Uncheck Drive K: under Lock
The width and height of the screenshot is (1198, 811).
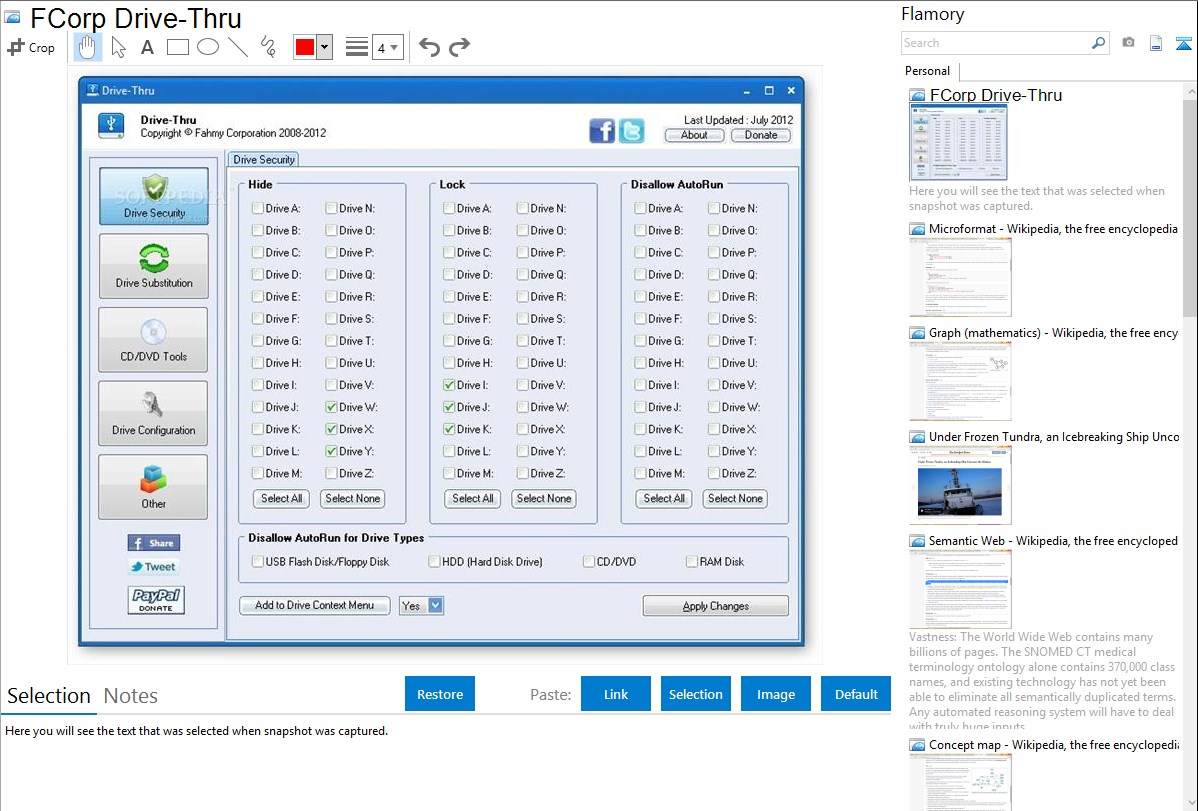click(x=448, y=429)
